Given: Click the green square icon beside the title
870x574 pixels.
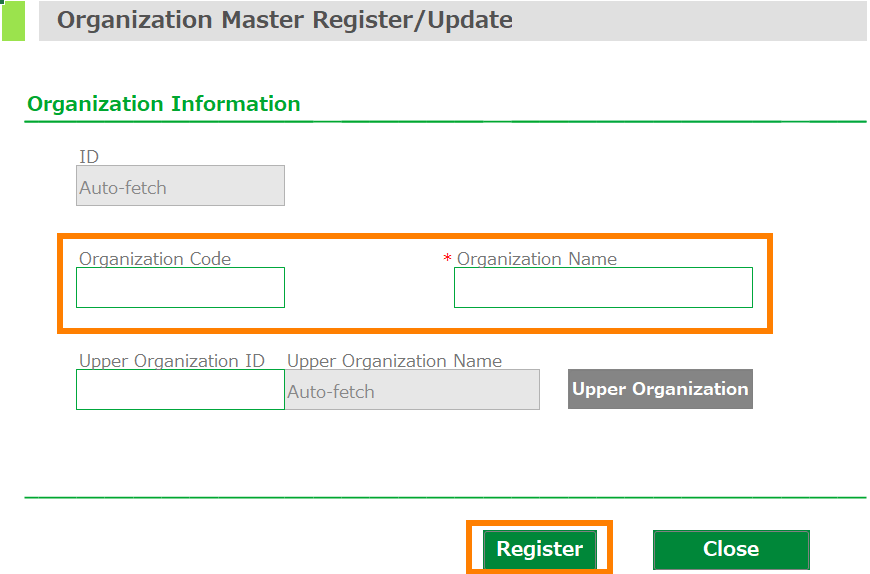Looking at the screenshot, I should [13, 21].
